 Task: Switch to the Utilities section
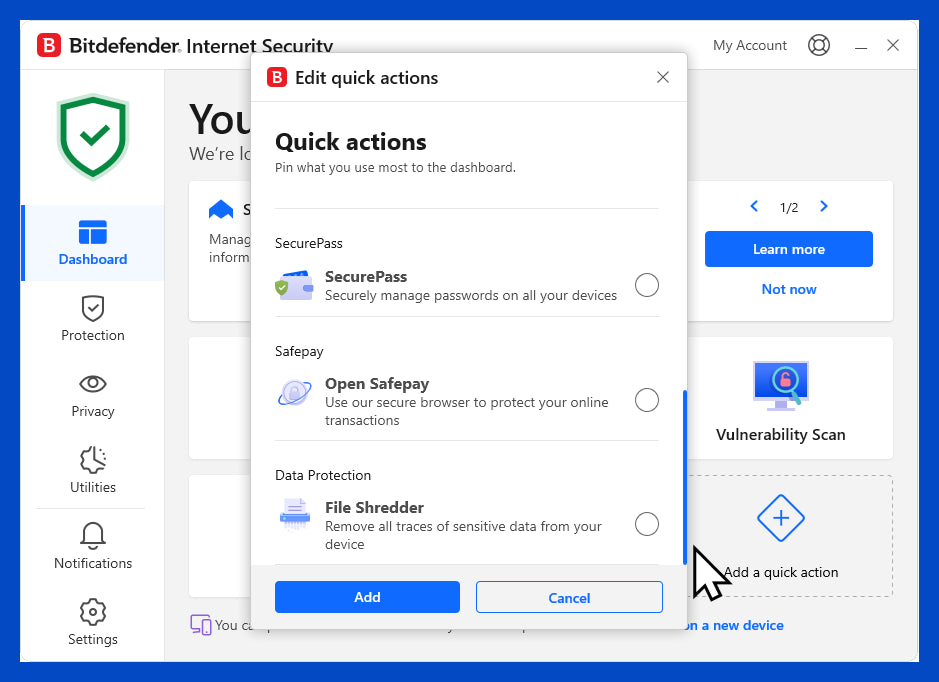pyautogui.click(x=93, y=470)
